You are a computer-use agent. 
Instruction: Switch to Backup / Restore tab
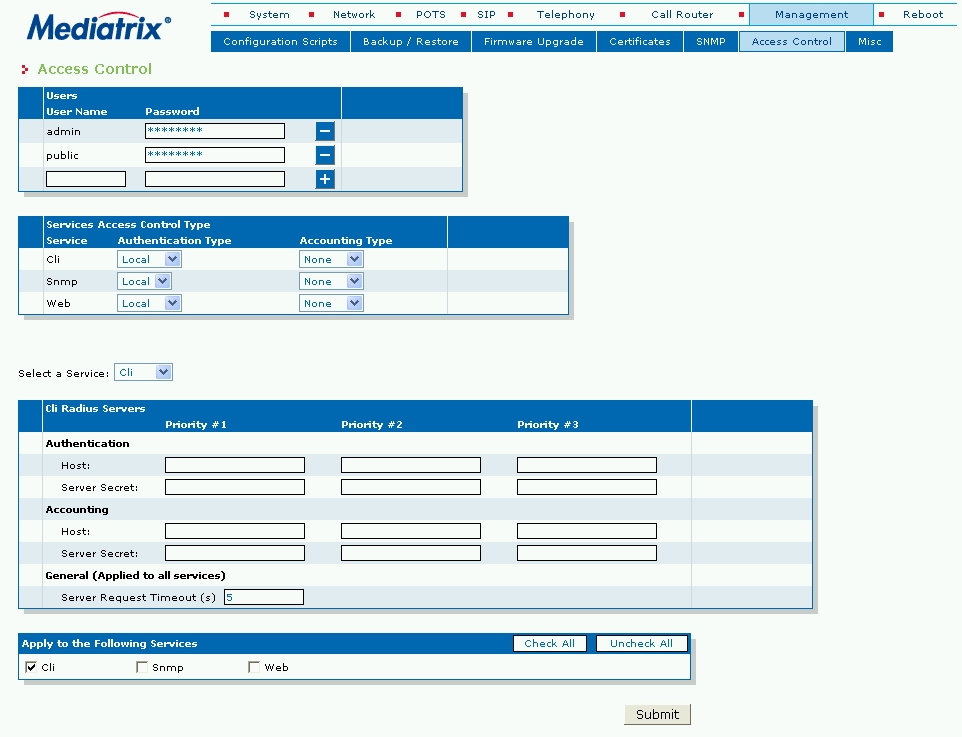point(410,42)
